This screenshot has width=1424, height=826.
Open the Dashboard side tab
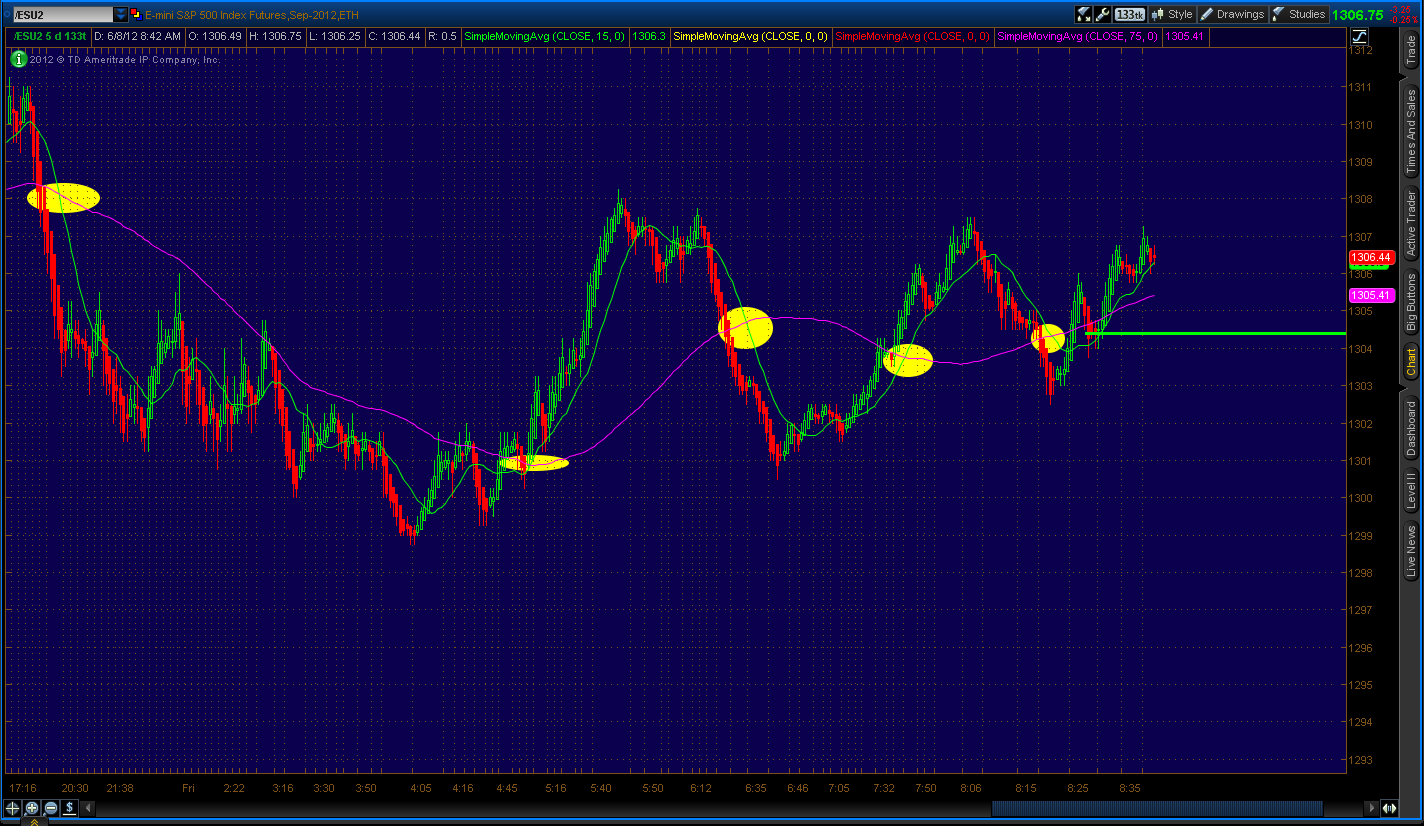1411,427
